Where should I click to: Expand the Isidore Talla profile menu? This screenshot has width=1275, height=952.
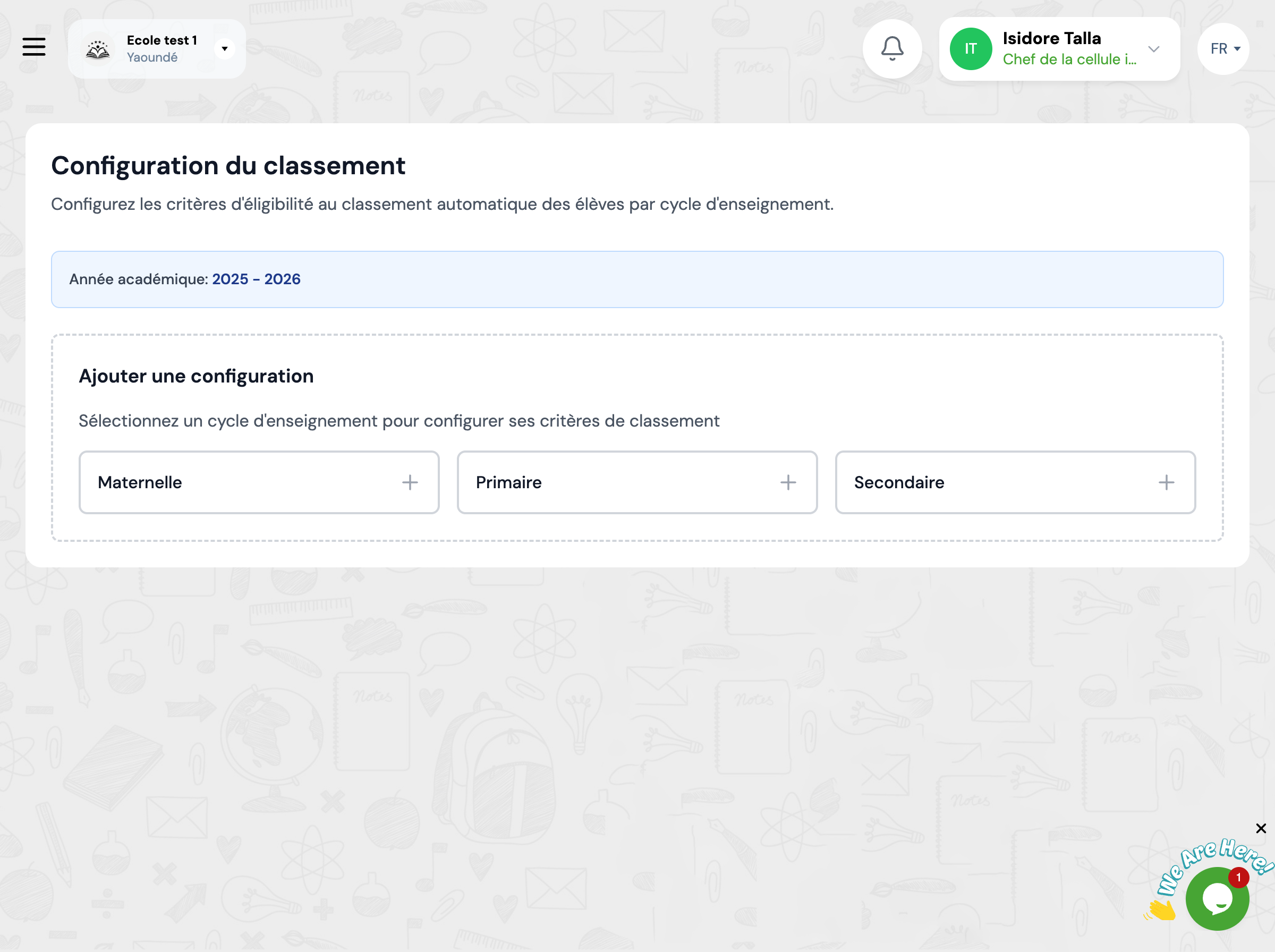tap(1154, 49)
